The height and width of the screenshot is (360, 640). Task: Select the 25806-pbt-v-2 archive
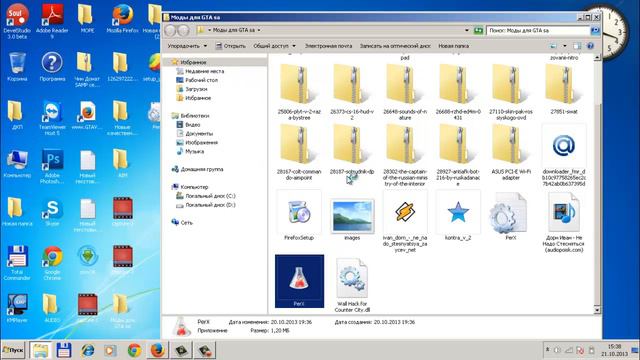point(299,93)
